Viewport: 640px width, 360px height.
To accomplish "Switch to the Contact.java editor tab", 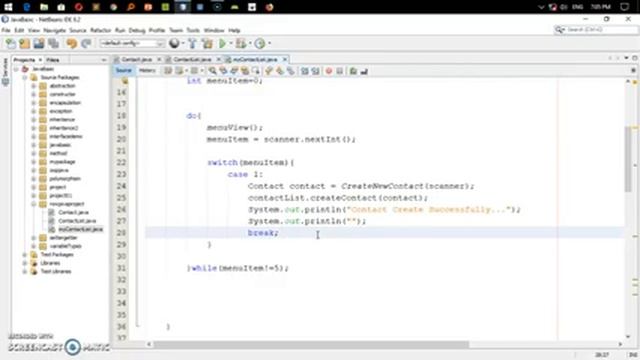I will coord(136,60).
